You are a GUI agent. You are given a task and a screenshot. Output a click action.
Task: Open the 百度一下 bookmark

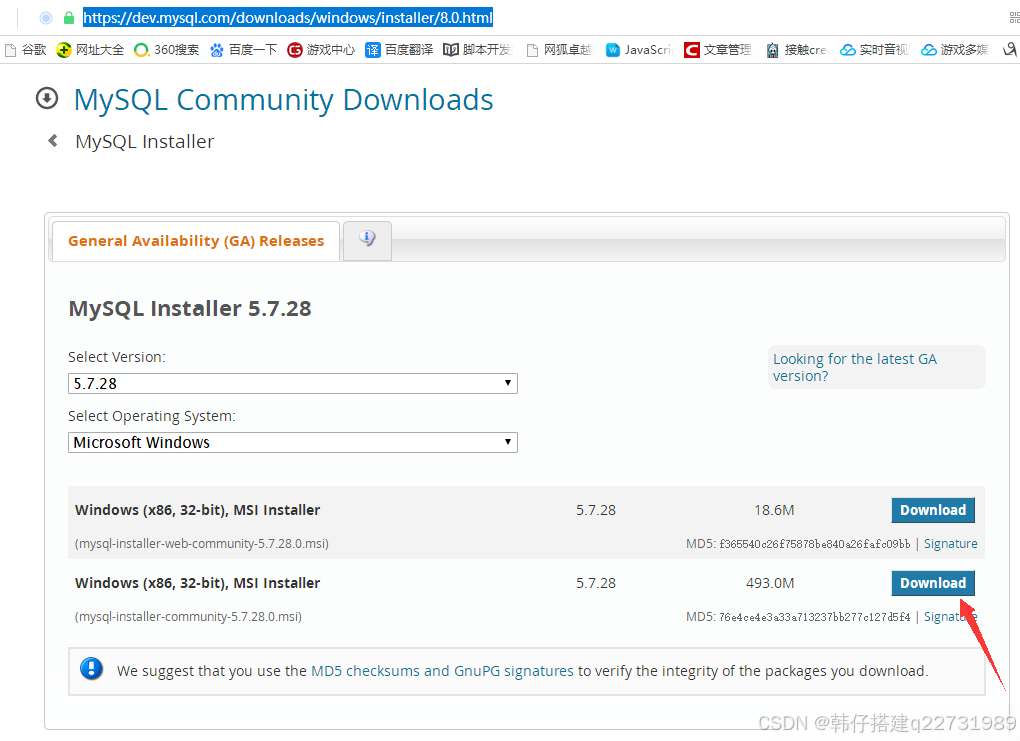coord(243,50)
